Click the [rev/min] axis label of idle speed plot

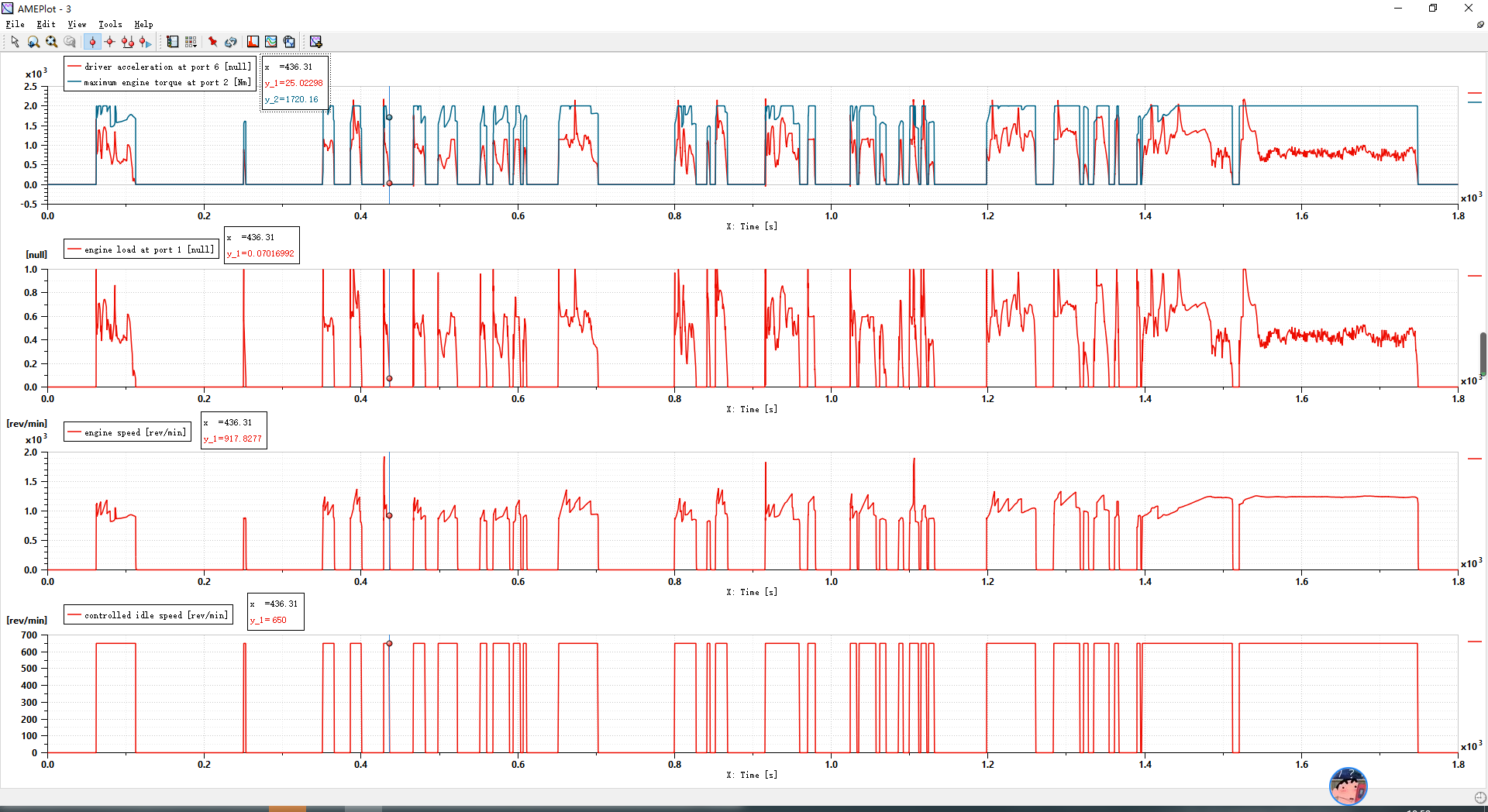[x=27, y=621]
